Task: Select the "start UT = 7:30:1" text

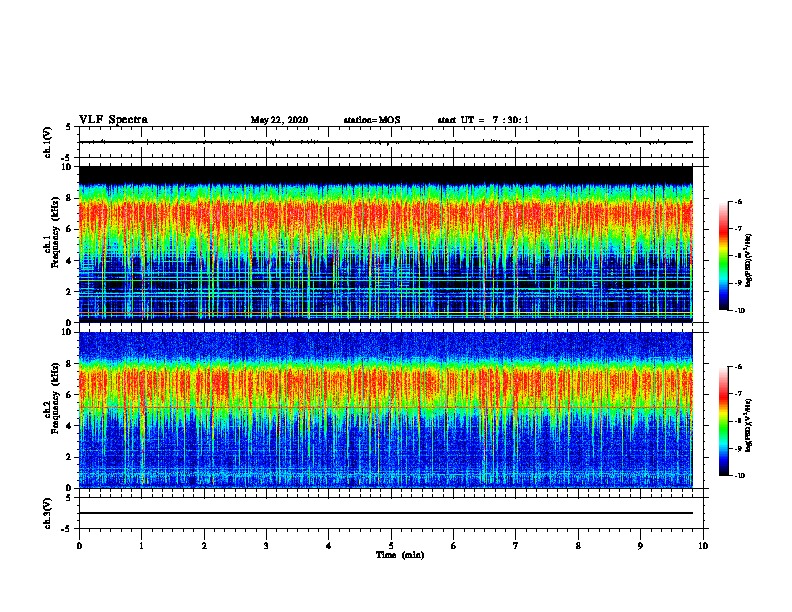Action: point(483,120)
